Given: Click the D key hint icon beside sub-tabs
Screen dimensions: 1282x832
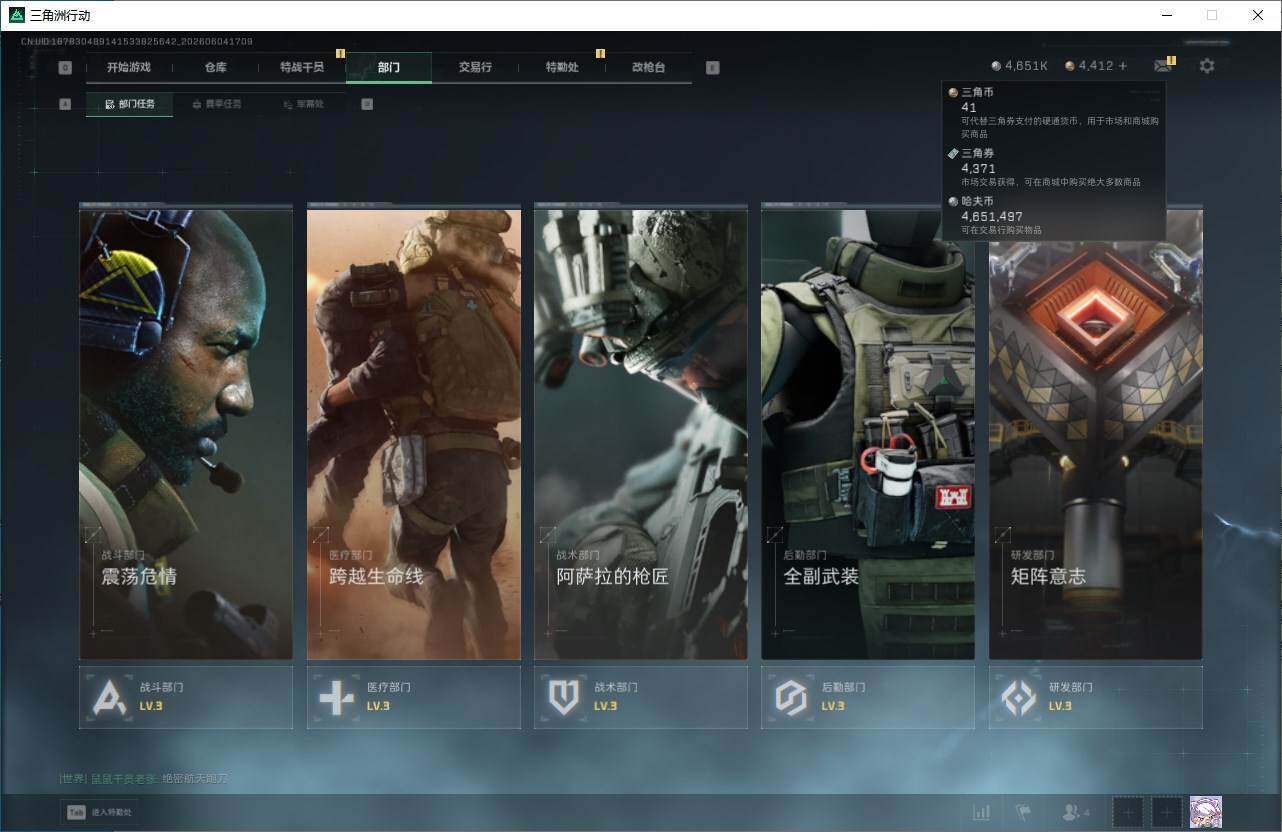Looking at the screenshot, I should 367,104.
